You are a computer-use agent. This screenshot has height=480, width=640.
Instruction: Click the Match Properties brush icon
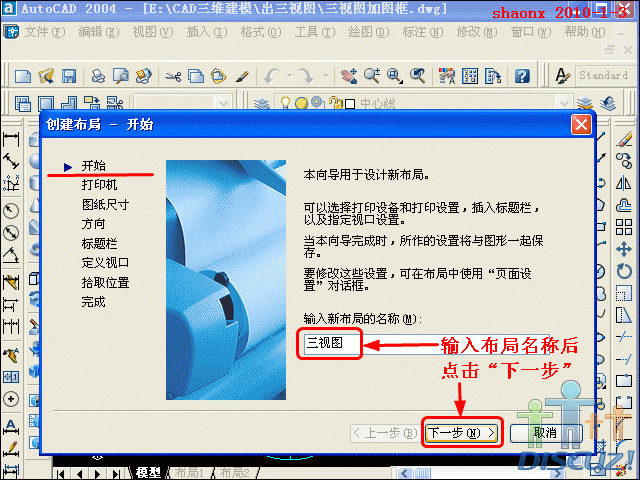(242, 76)
